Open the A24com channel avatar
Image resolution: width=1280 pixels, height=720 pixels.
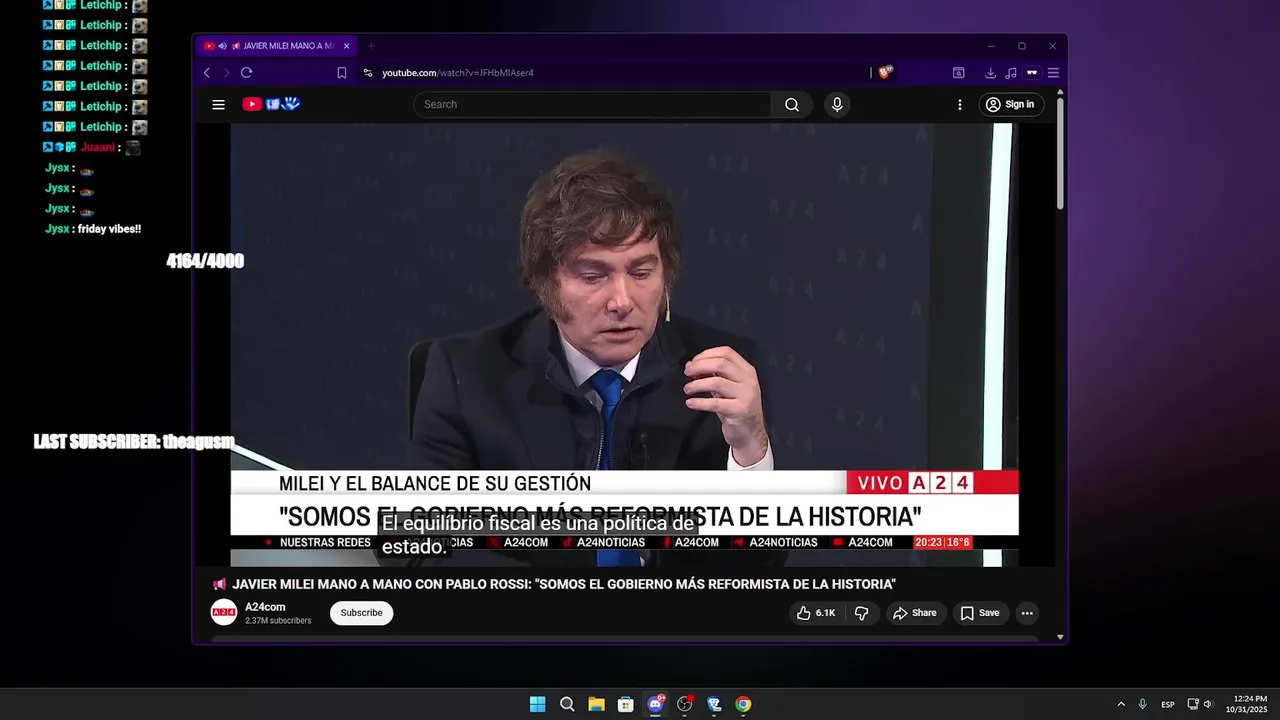pos(224,612)
